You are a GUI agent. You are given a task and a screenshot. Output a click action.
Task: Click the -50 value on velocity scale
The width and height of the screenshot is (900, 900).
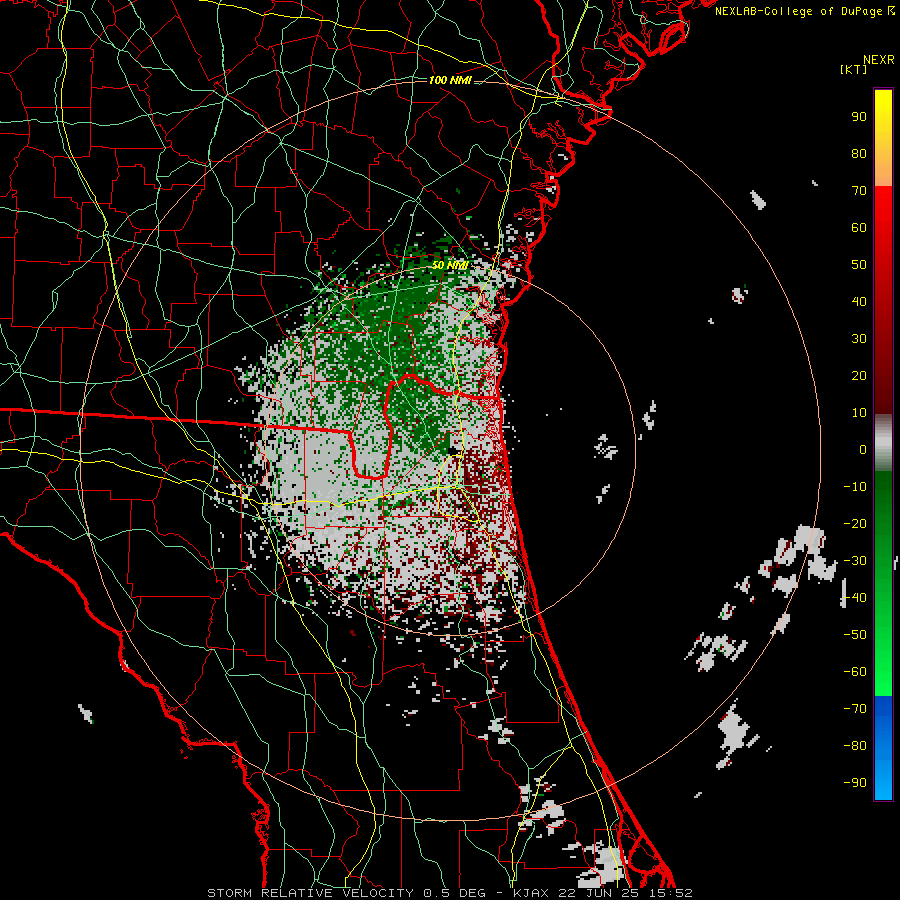(x=855, y=635)
